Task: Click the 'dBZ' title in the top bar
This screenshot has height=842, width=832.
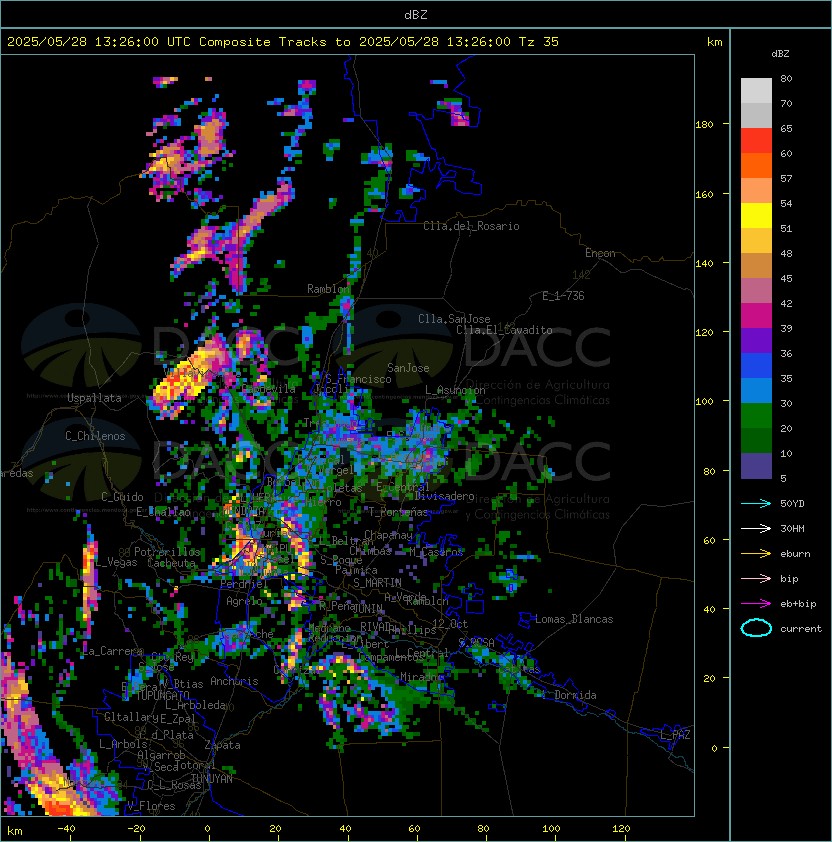Action: click(x=416, y=14)
